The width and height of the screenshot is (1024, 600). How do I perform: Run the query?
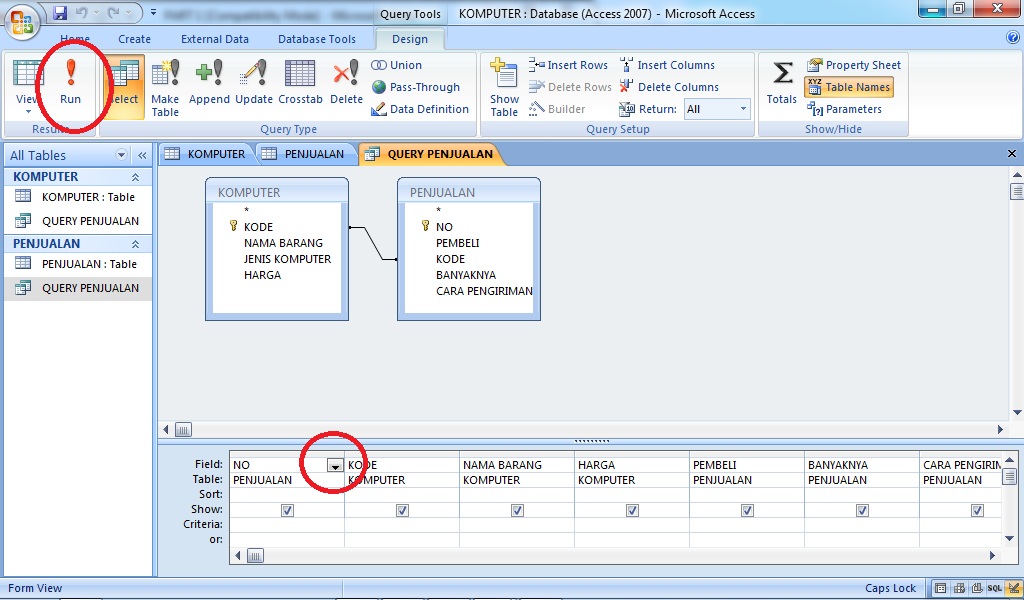pos(70,85)
